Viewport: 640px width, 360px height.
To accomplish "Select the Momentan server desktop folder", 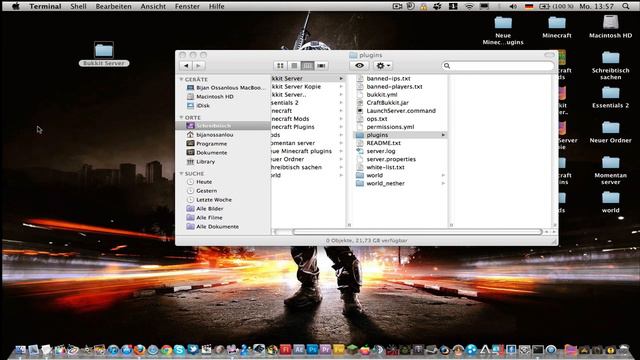I will click(x=611, y=171).
